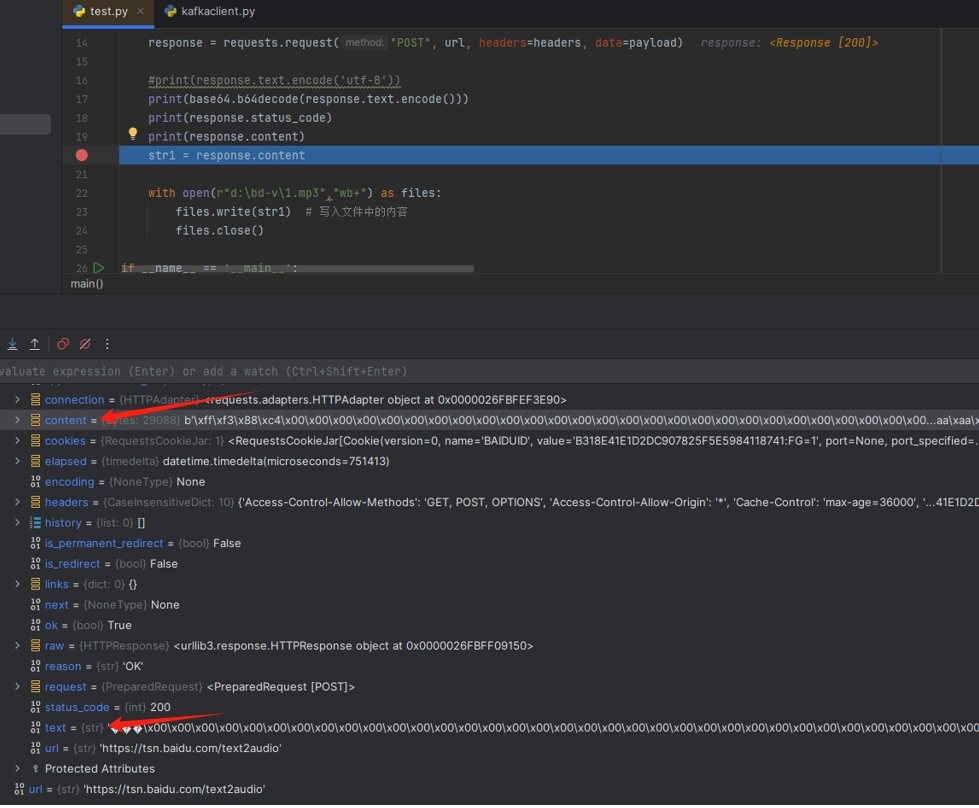Open the View Breakpoints icon

(x=62, y=343)
